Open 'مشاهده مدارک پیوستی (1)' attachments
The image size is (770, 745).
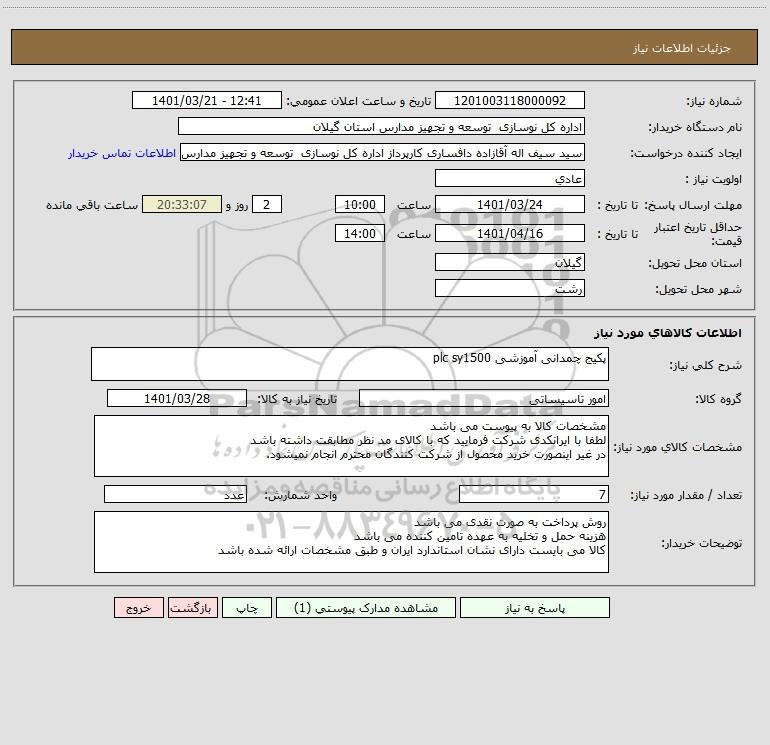[366, 608]
